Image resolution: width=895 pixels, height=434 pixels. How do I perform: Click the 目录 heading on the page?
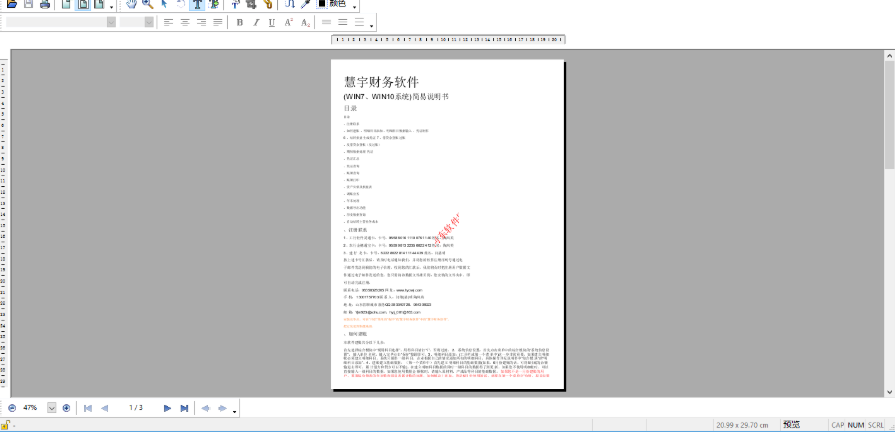(x=350, y=108)
